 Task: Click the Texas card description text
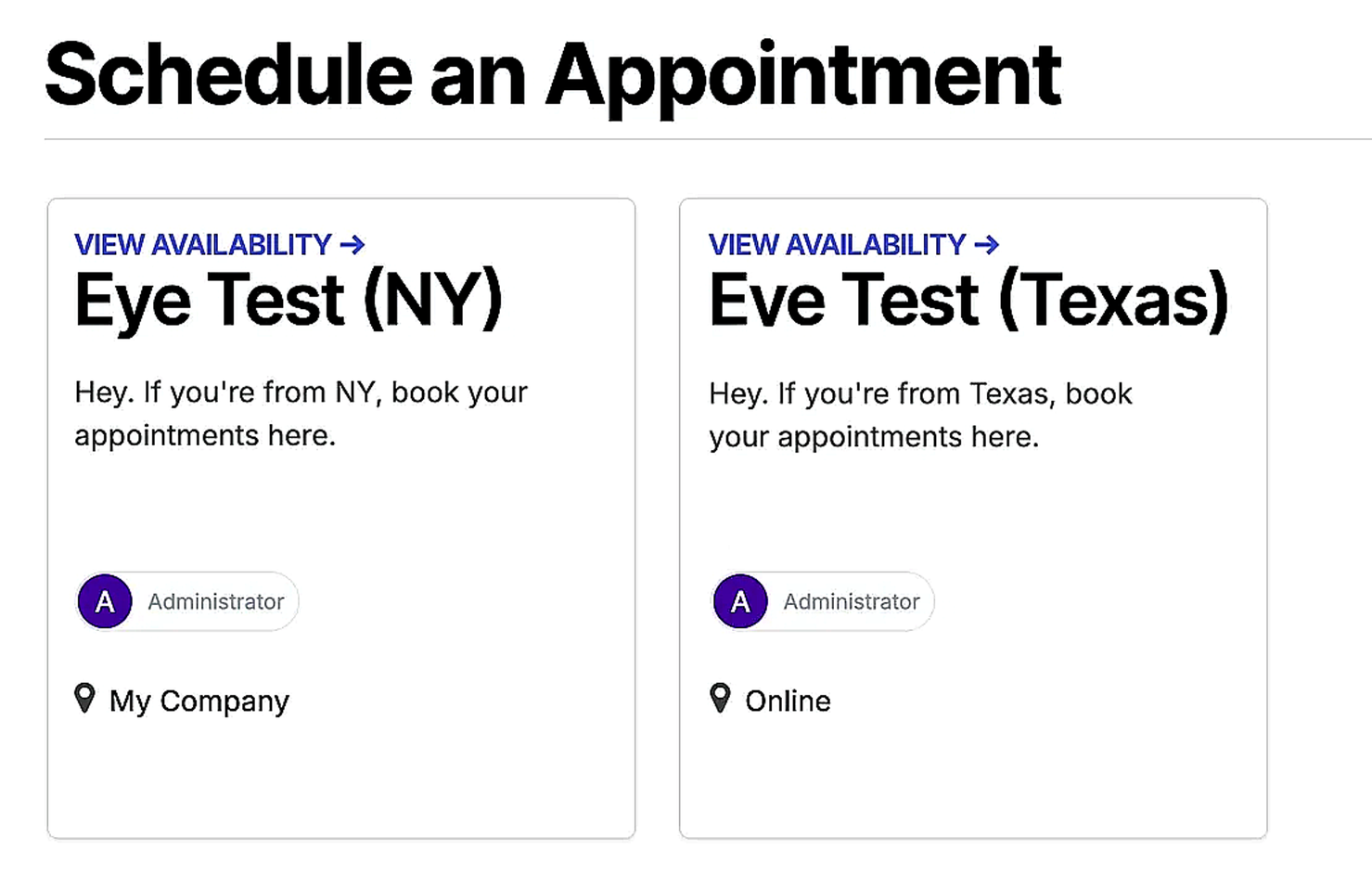pos(920,415)
